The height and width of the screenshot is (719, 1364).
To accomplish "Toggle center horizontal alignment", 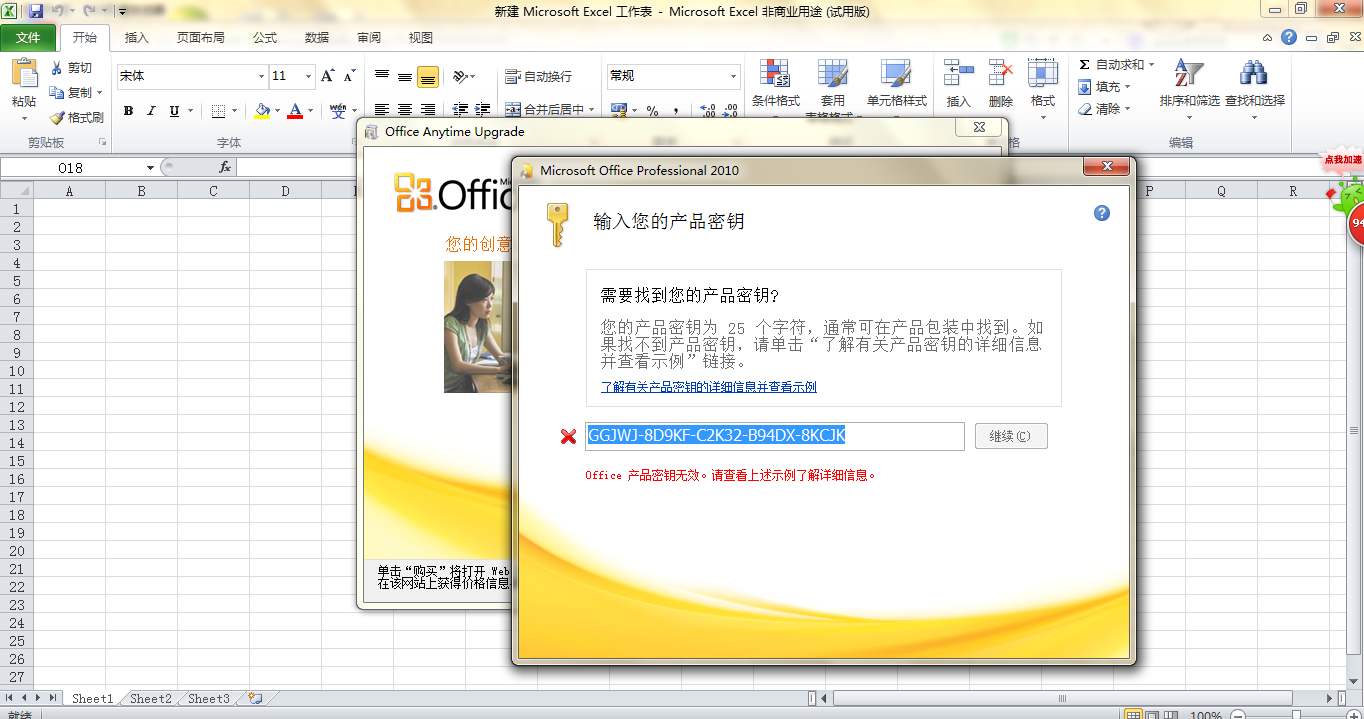I will click(x=404, y=110).
